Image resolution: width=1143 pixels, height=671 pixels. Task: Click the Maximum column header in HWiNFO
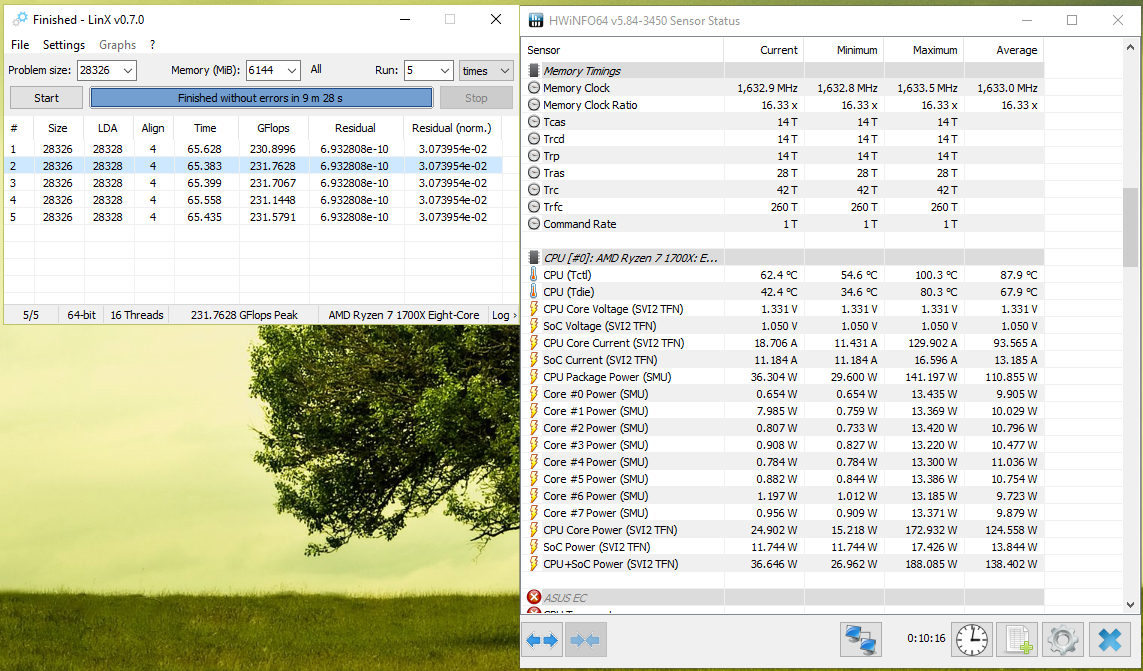pyautogui.click(x=924, y=50)
